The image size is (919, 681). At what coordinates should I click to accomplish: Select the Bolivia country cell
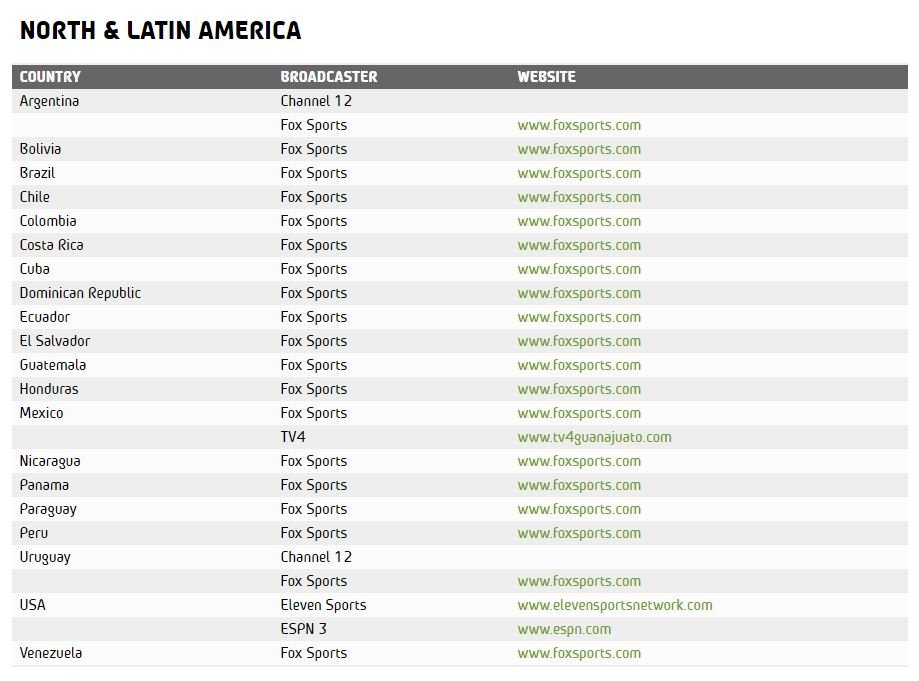pos(40,149)
